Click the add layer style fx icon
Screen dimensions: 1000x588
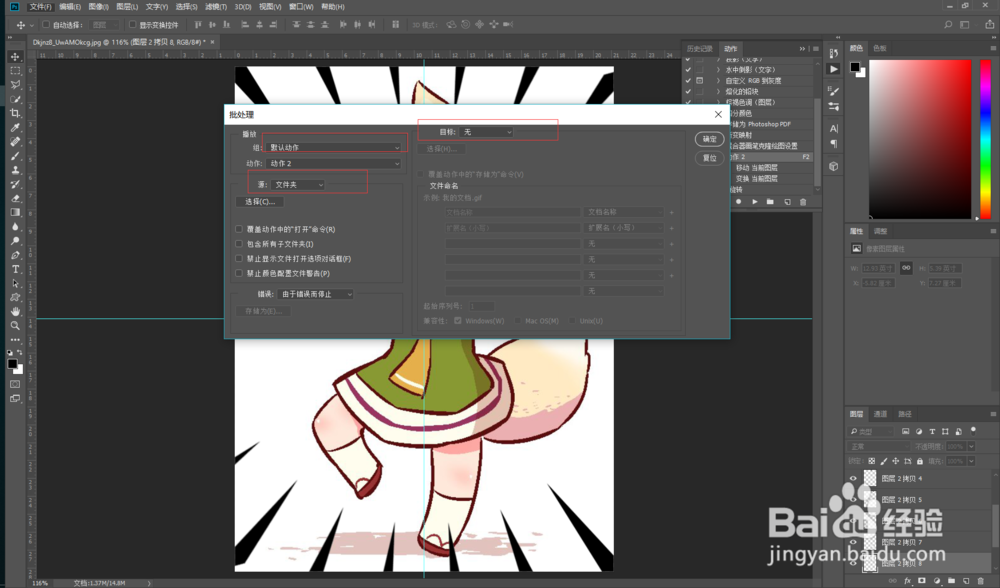[908, 581]
